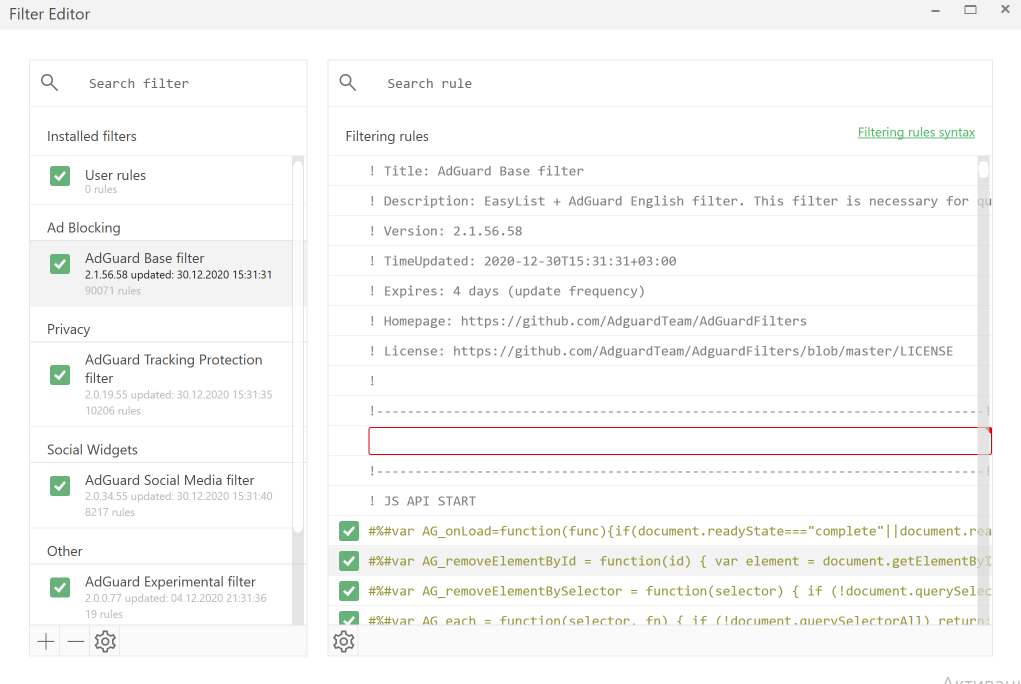Click the Title: AdGuard Base filter line

pyautogui.click(x=476, y=171)
